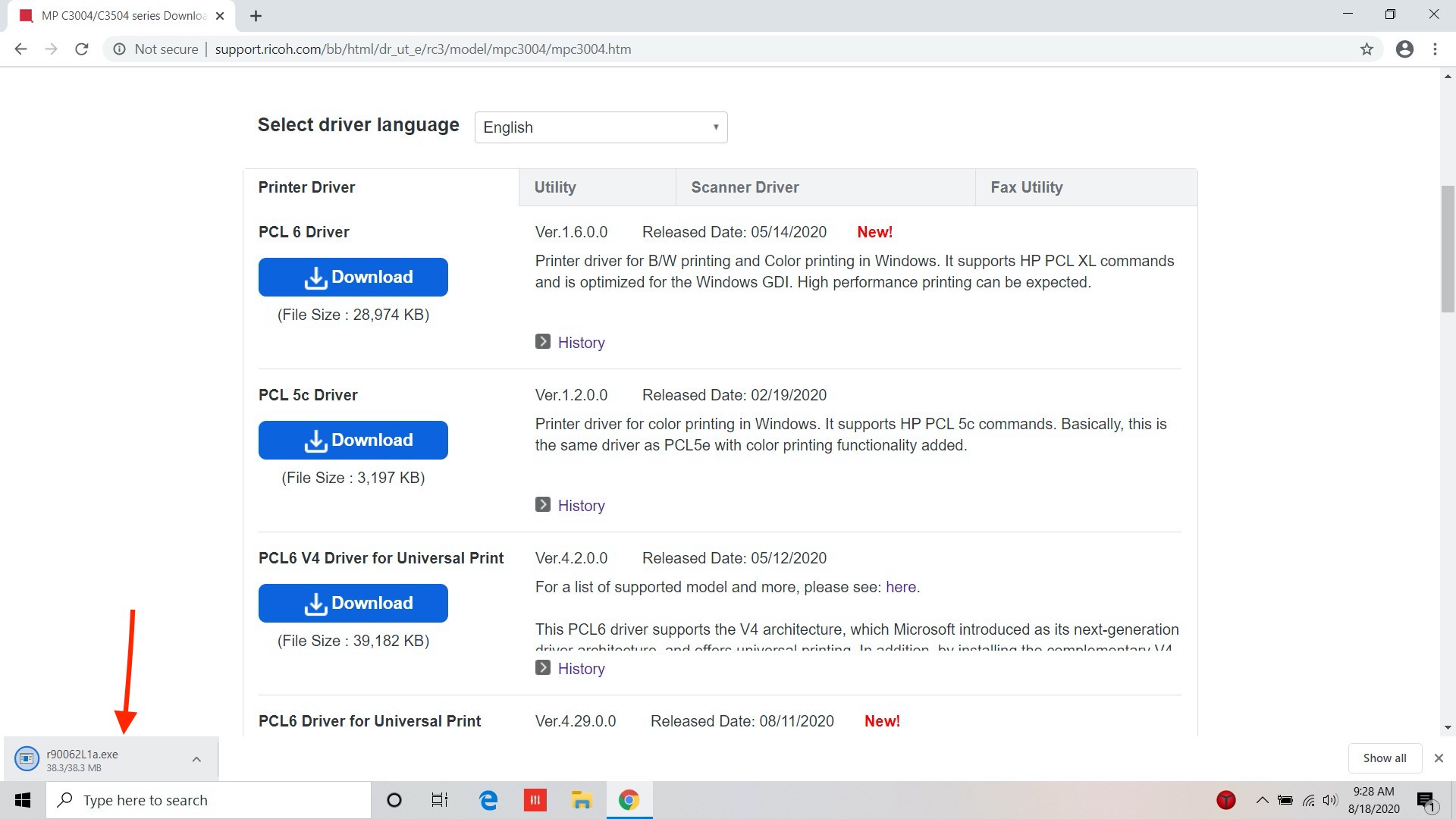The height and width of the screenshot is (819, 1456).
Task: Click the 'File Size : 3,197 KB' text
Action: 353,478
